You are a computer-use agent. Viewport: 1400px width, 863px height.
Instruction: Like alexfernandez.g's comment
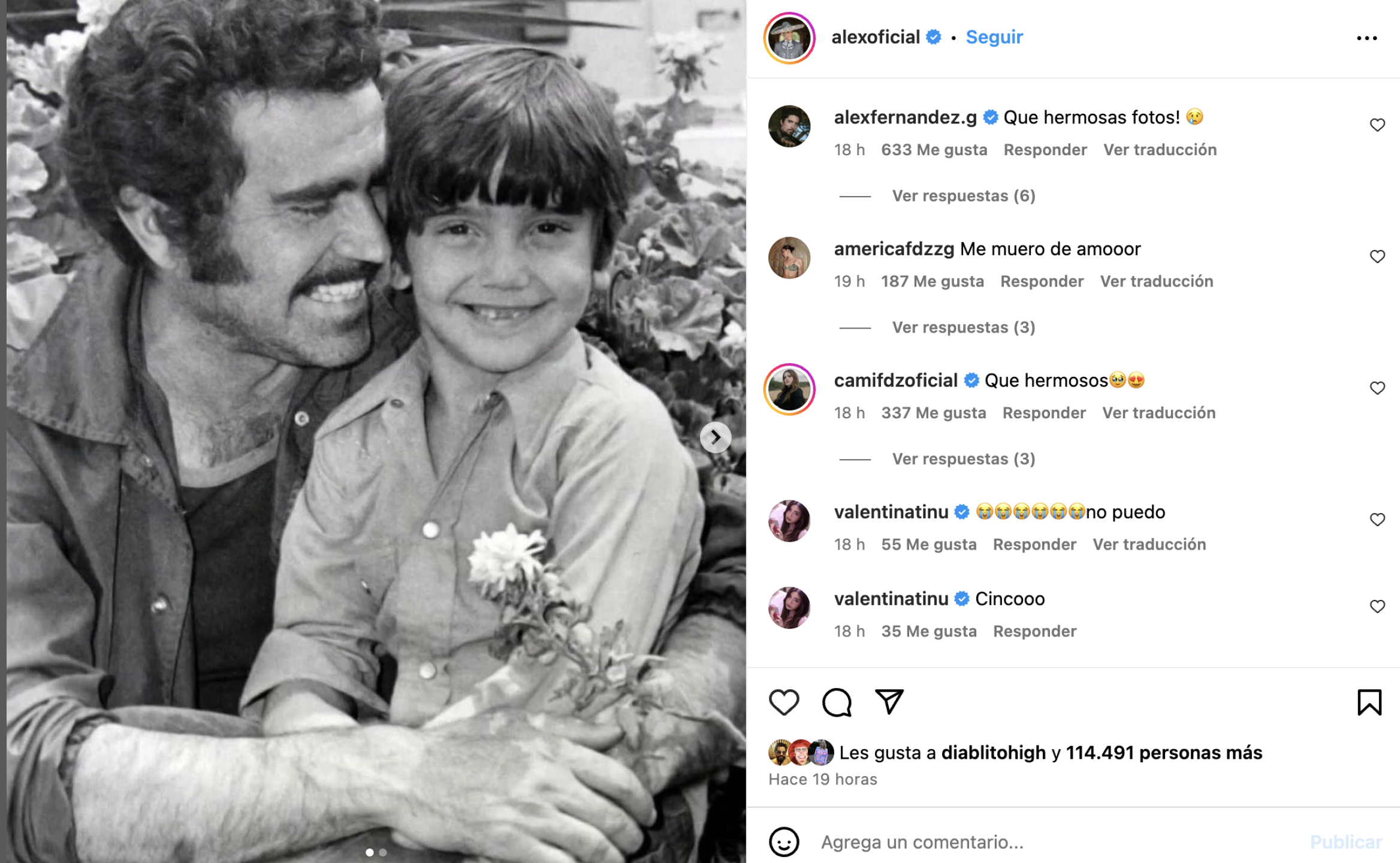[x=1377, y=125]
